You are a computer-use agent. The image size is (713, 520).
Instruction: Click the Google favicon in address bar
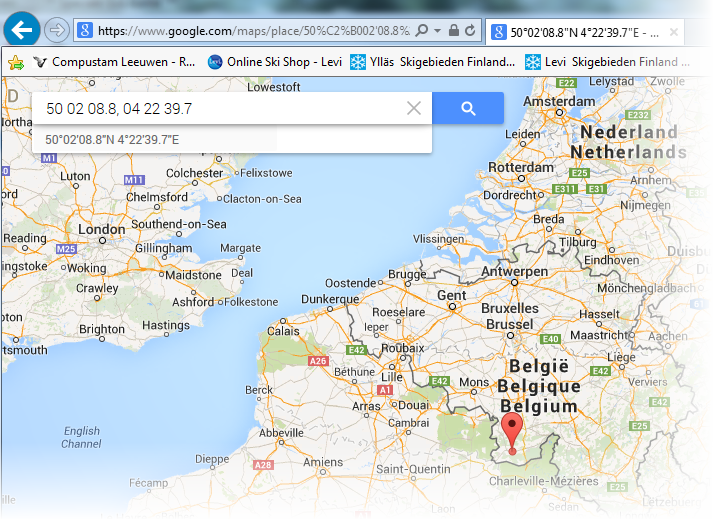click(x=85, y=30)
